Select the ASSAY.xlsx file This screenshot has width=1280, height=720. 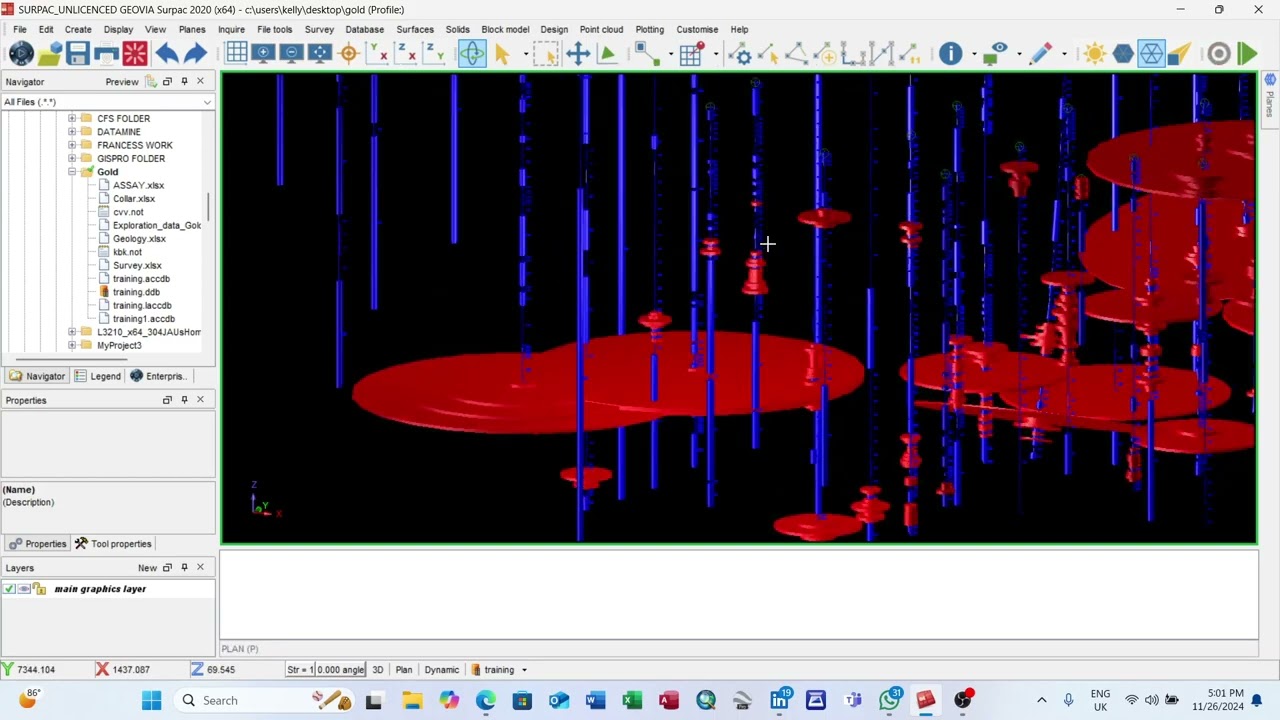(x=138, y=185)
